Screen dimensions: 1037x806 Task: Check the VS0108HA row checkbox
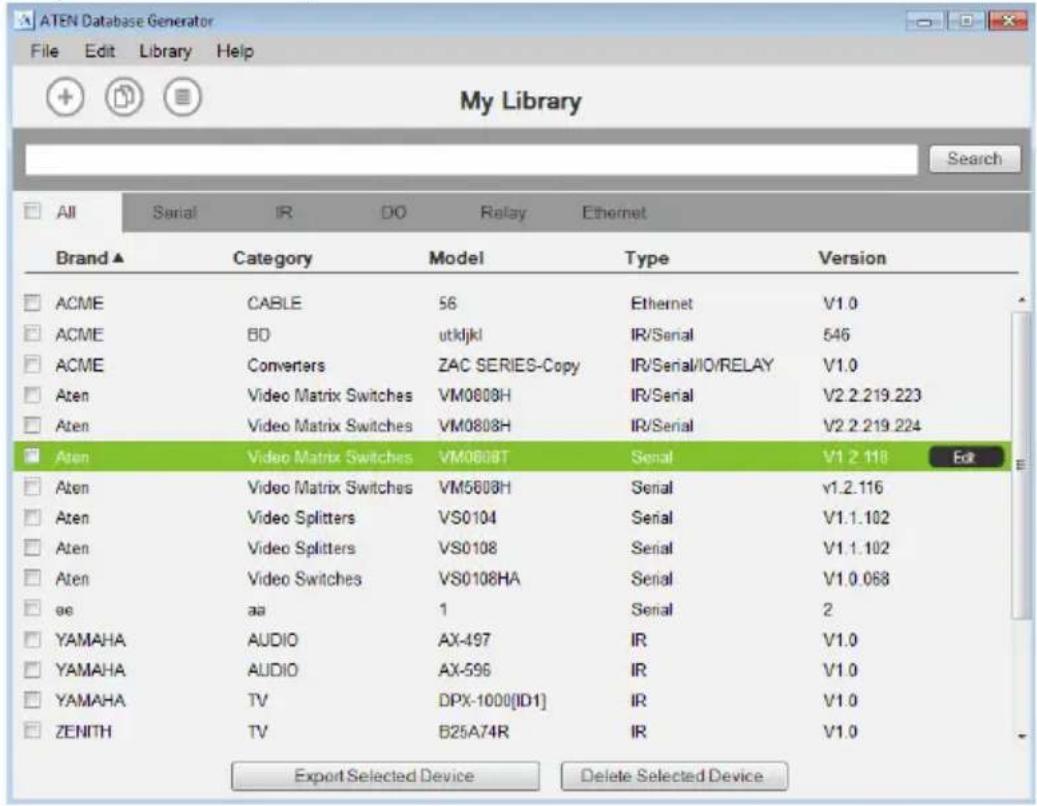click(32, 578)
